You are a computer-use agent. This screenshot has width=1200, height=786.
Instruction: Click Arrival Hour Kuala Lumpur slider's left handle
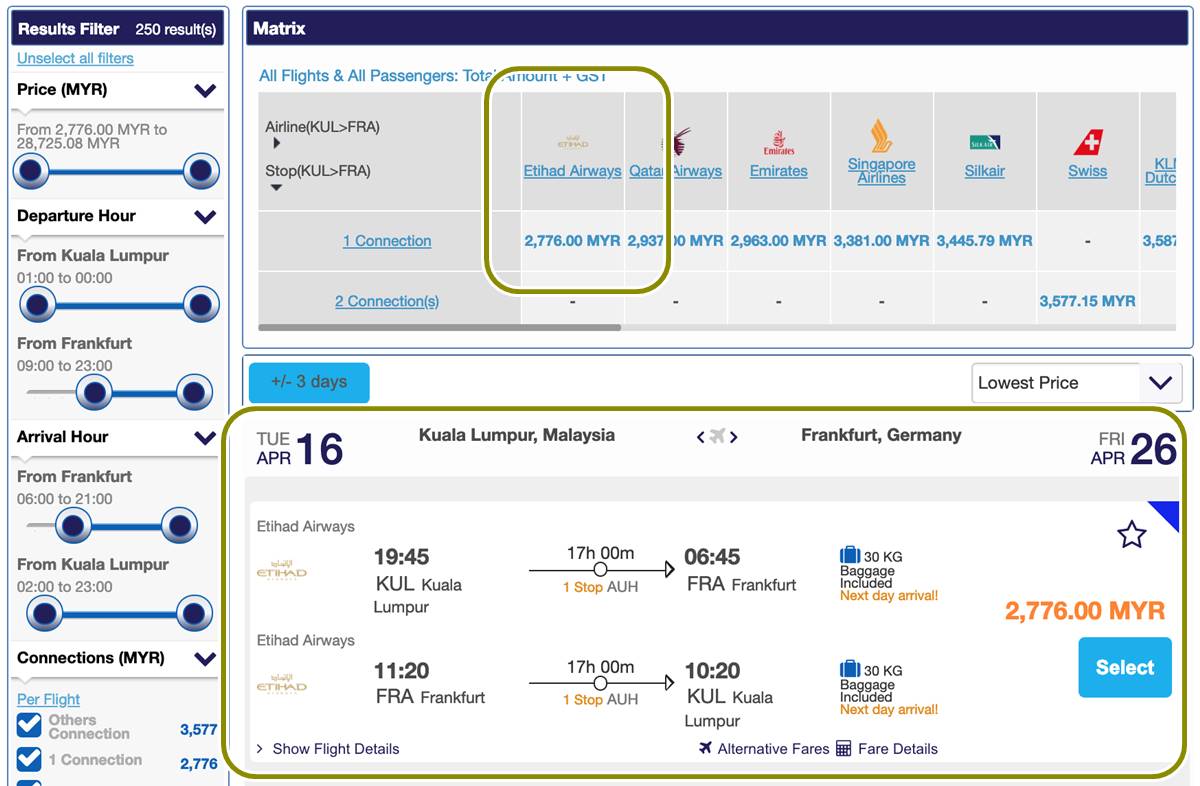45,612
